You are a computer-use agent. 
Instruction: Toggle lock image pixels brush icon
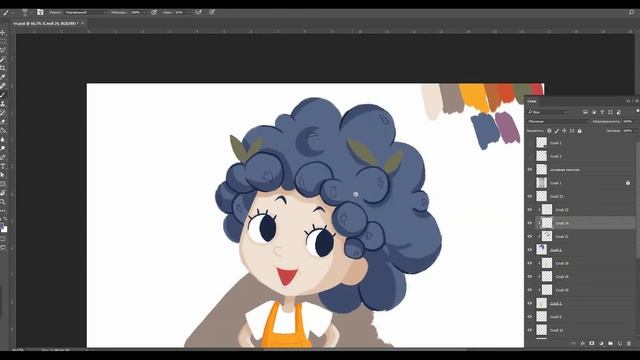[557, 131]
